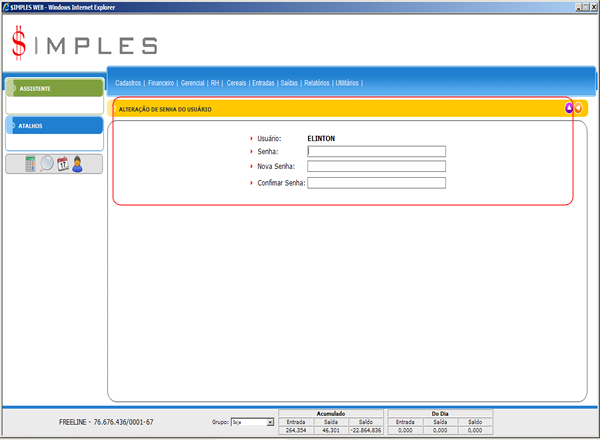600x440 pixels.
Task: Open the Grupo dropdown
Action: pyautogui.click(x=270, y=423)
